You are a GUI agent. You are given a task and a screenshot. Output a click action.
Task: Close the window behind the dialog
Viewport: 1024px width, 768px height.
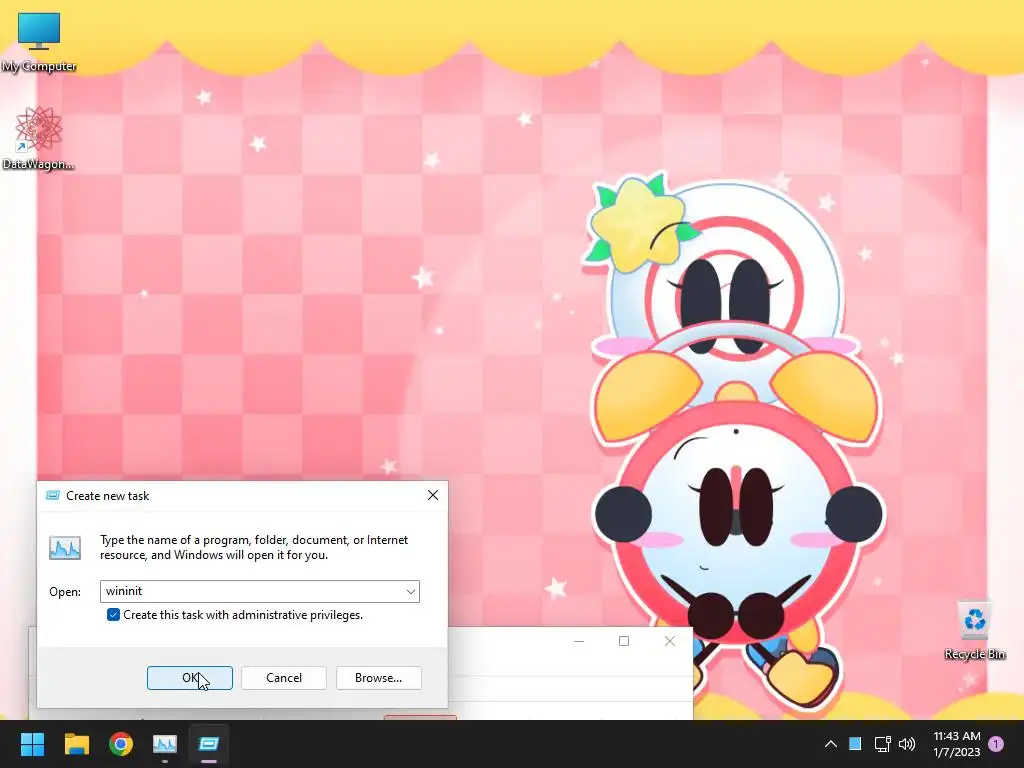(x=669, y=641)
